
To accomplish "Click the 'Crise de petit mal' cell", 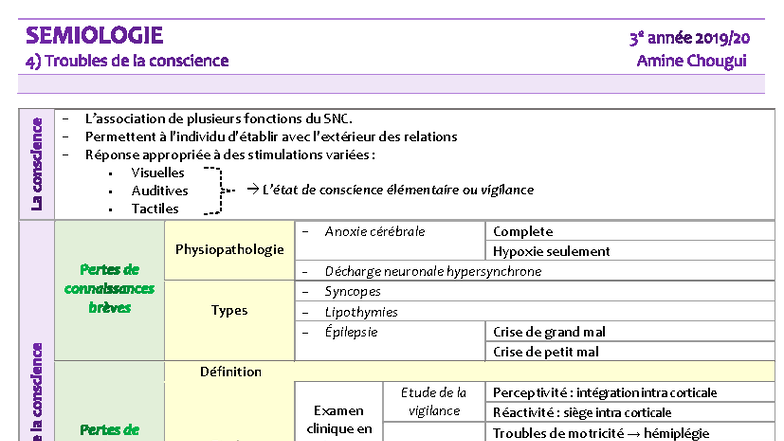I will tap(546, 351).
